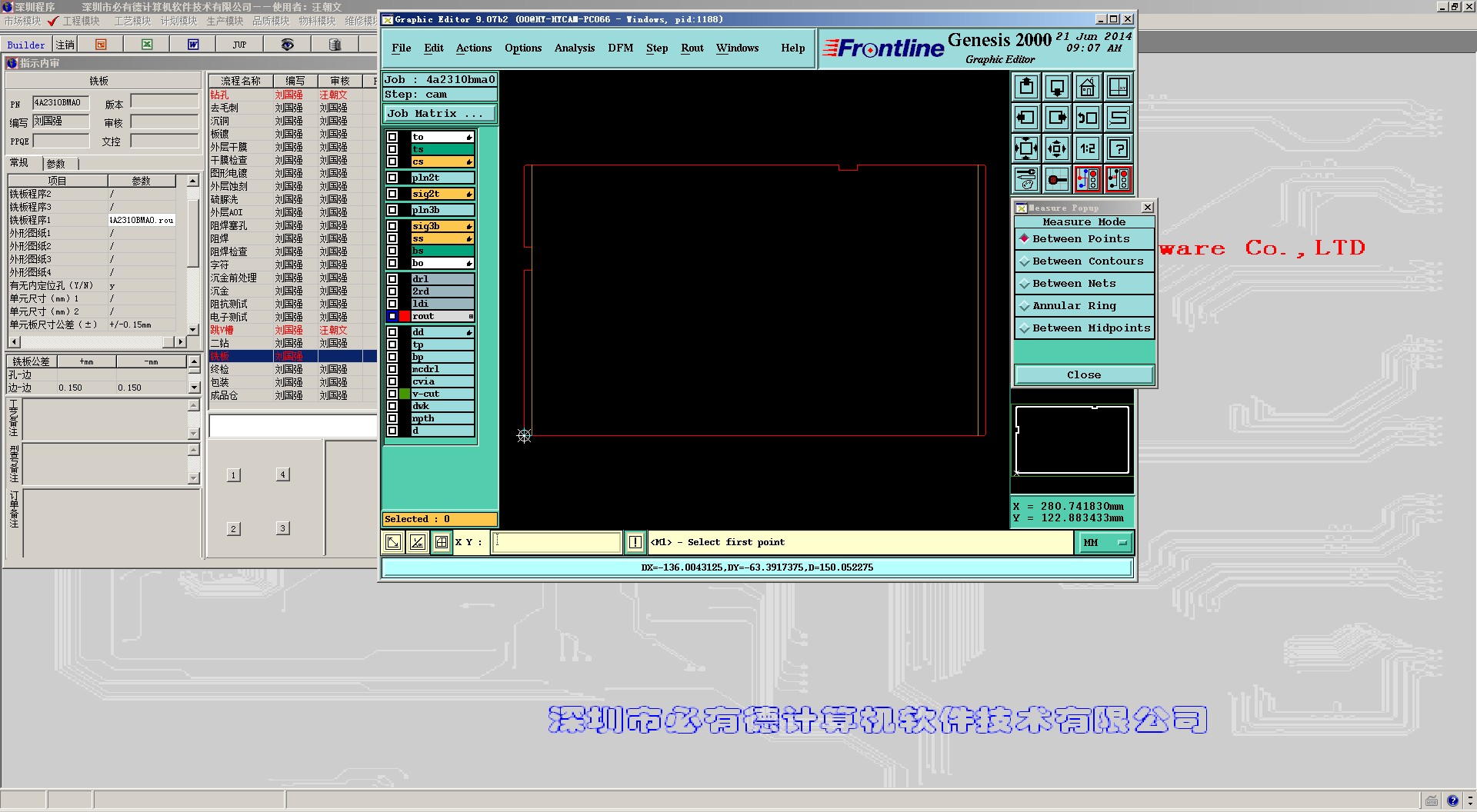Toggle the checkbox for the drl layer

click(x=392, y=279)
